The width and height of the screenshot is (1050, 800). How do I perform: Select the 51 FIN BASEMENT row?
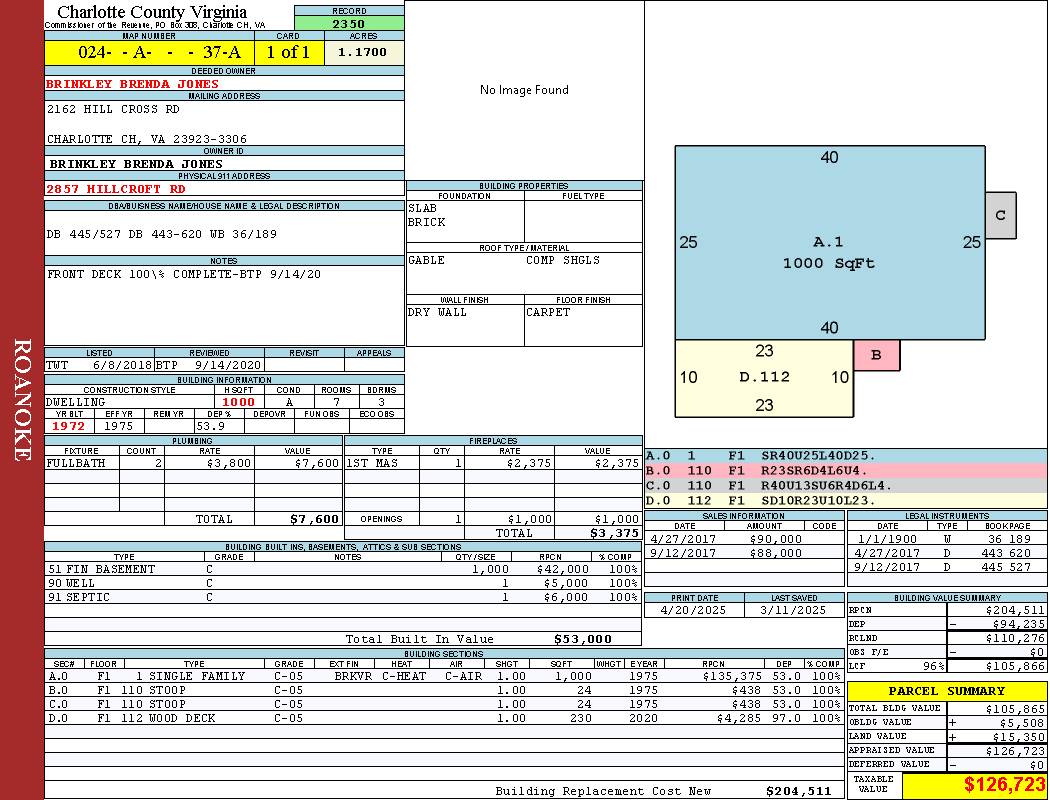[x=343, y=569]
